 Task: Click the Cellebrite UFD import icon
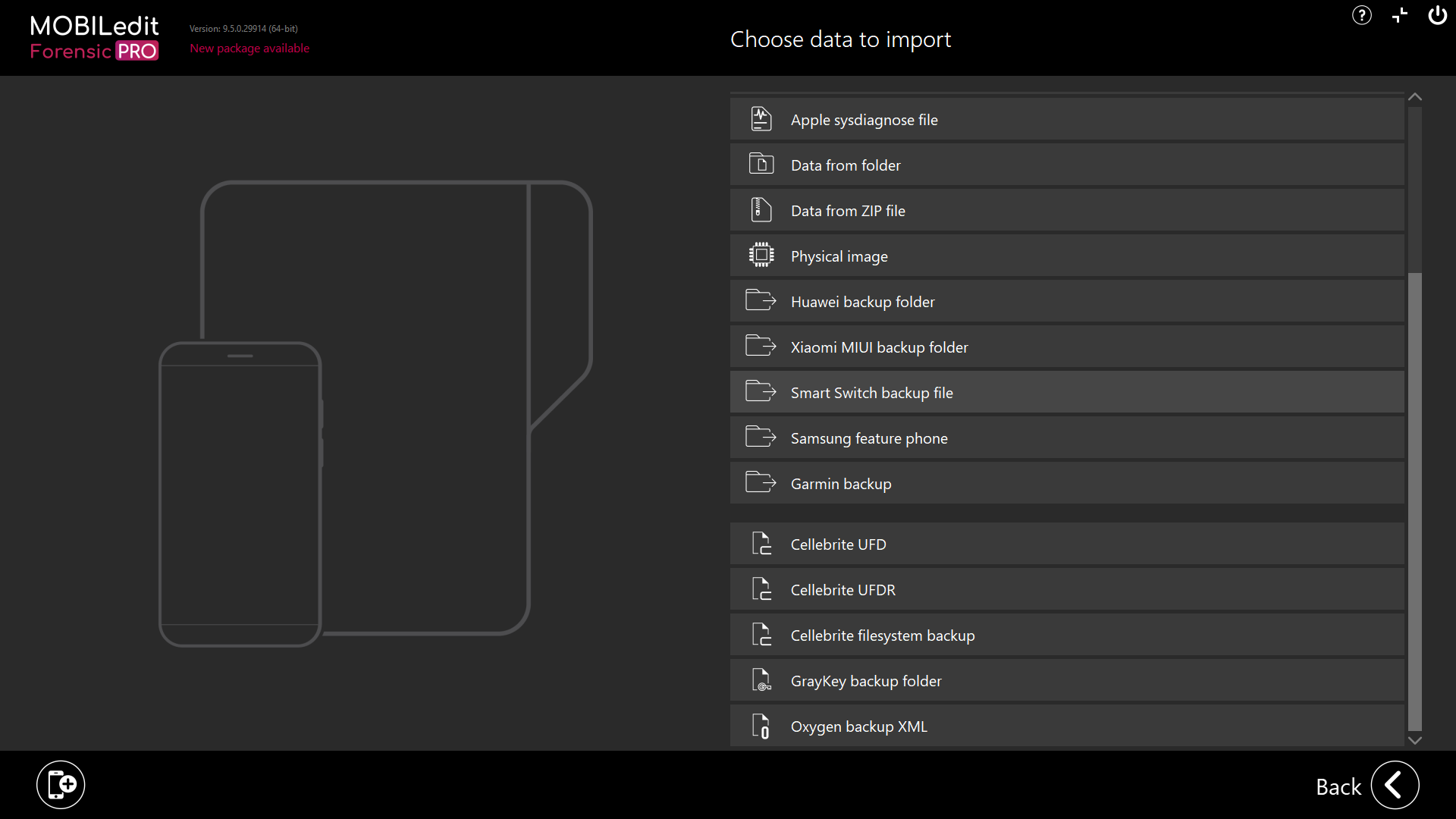(x=761, y=543)
